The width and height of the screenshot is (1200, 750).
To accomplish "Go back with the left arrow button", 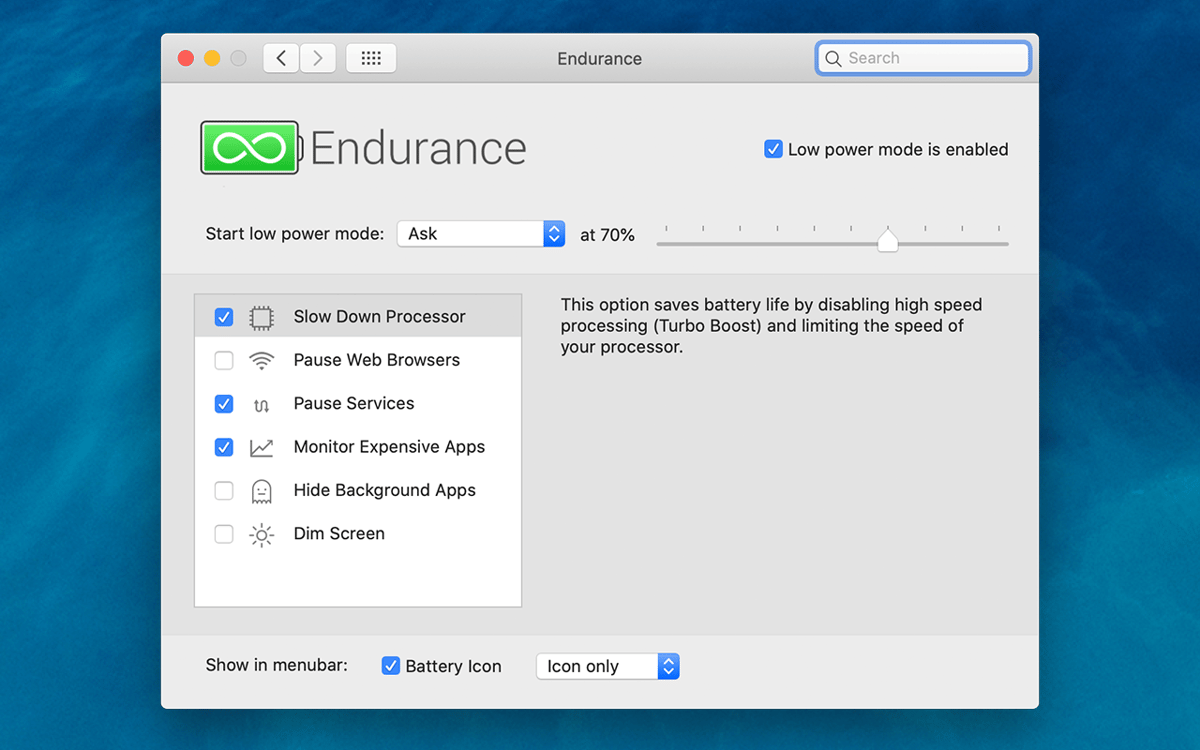I will [281, 58].
